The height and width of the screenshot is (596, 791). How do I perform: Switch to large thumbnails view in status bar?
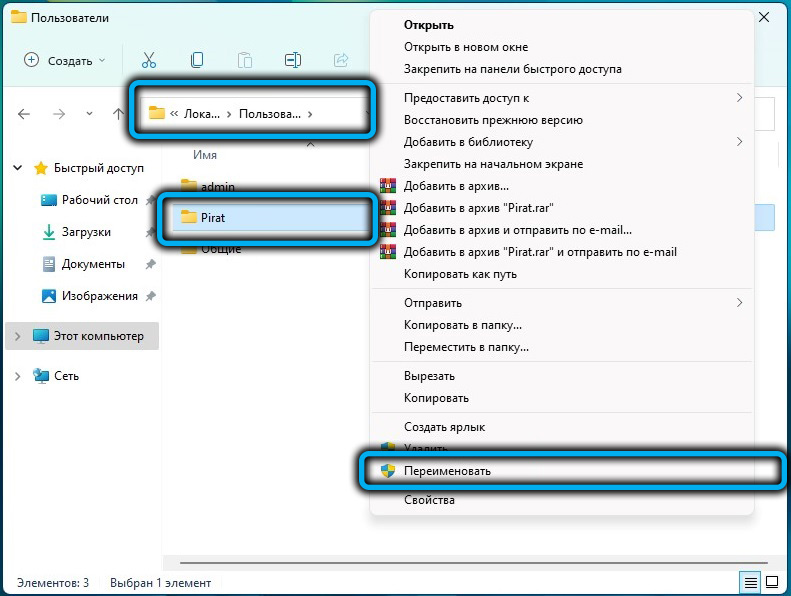point(773,582)
